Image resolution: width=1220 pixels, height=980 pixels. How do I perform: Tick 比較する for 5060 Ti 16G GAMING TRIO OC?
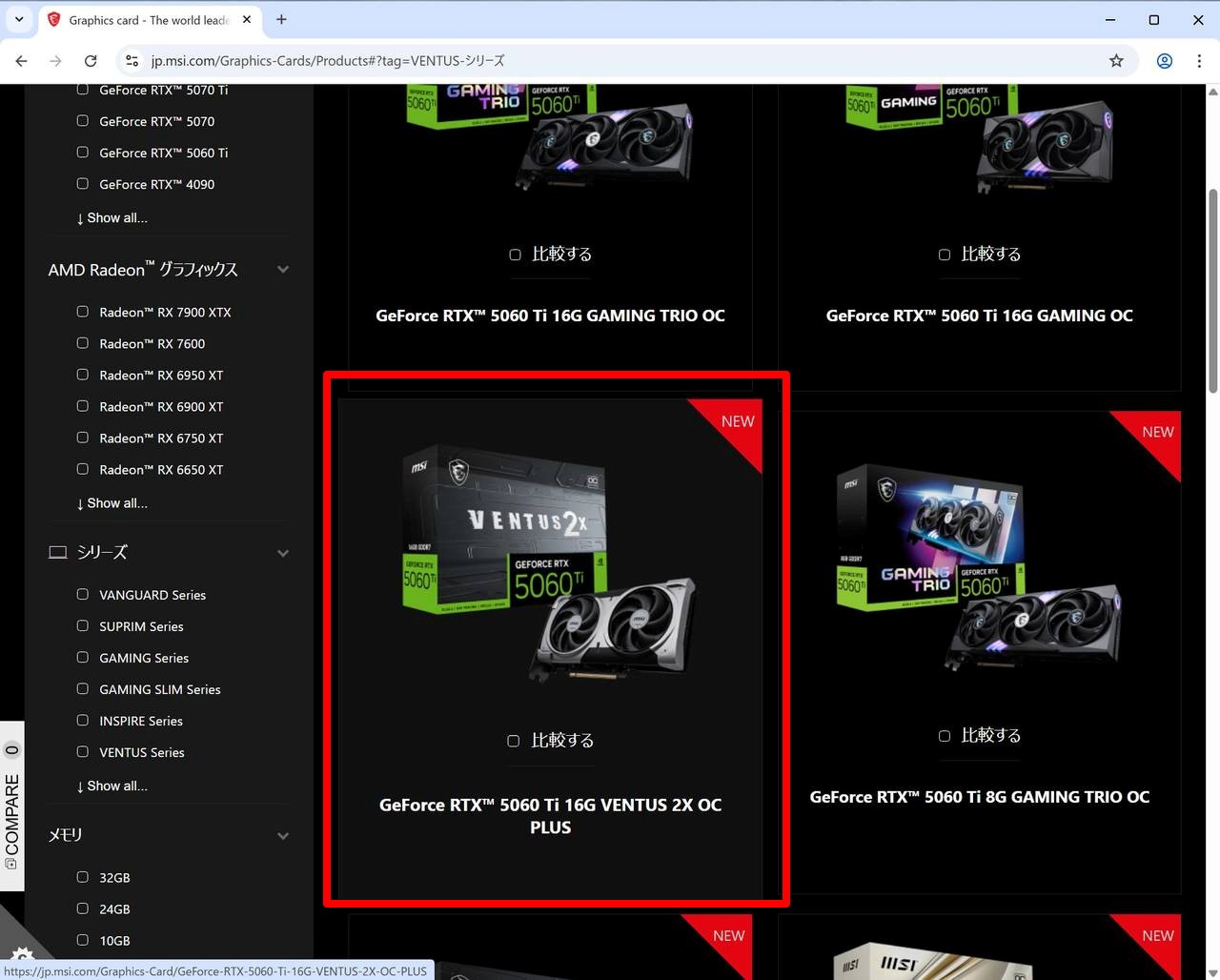[x=516, y=255]
